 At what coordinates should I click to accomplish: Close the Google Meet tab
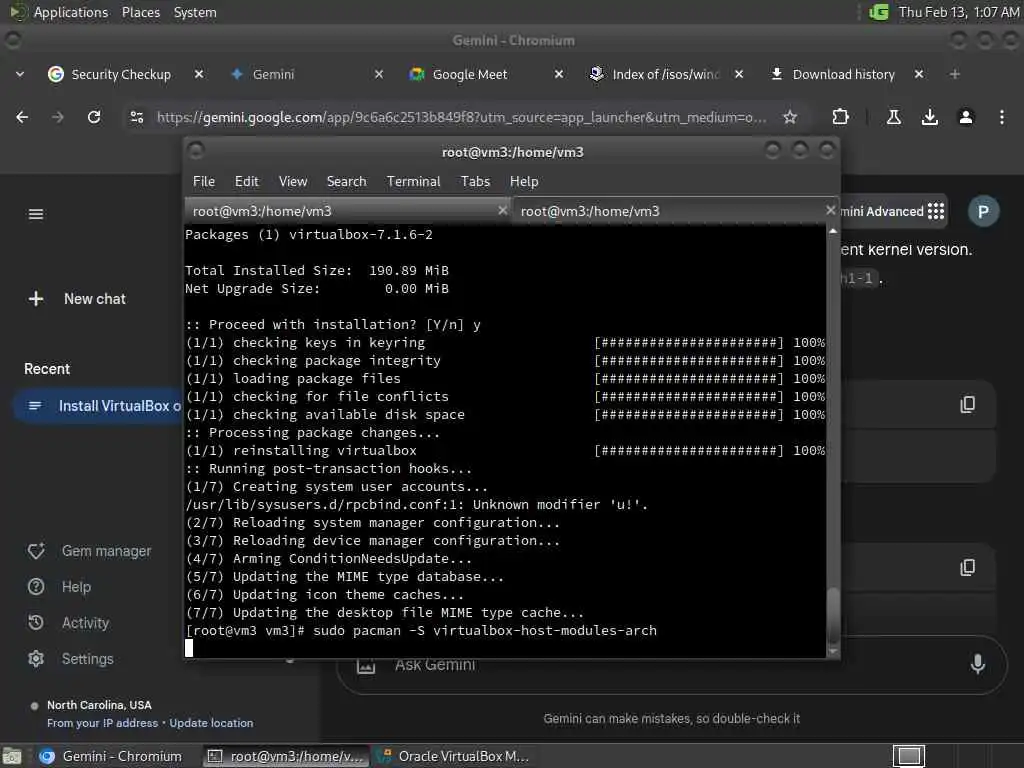(559, 74)
